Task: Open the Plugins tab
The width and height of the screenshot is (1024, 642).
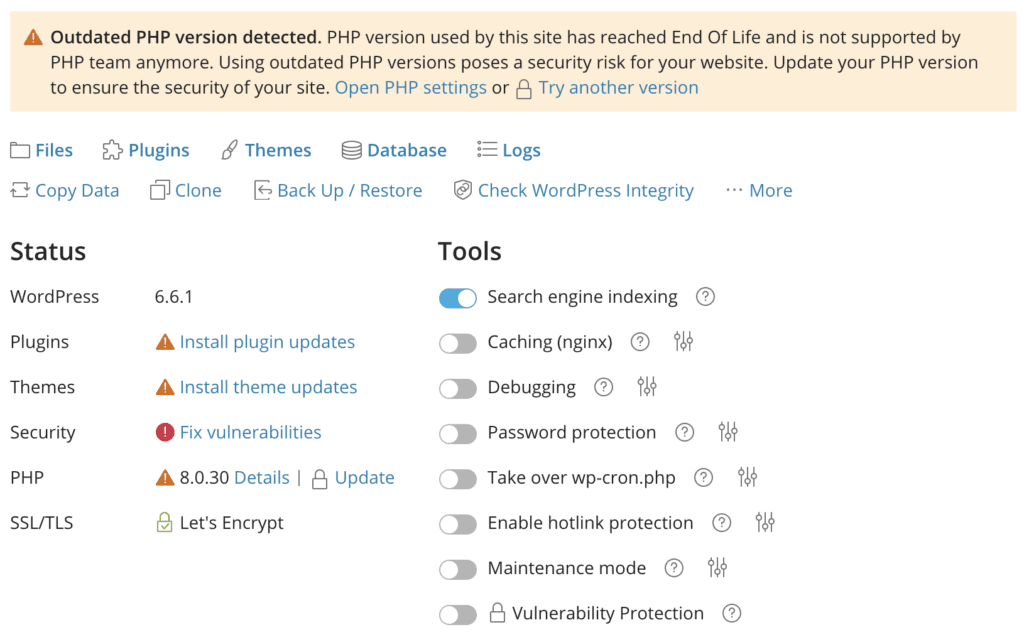Action: [146, 150]
